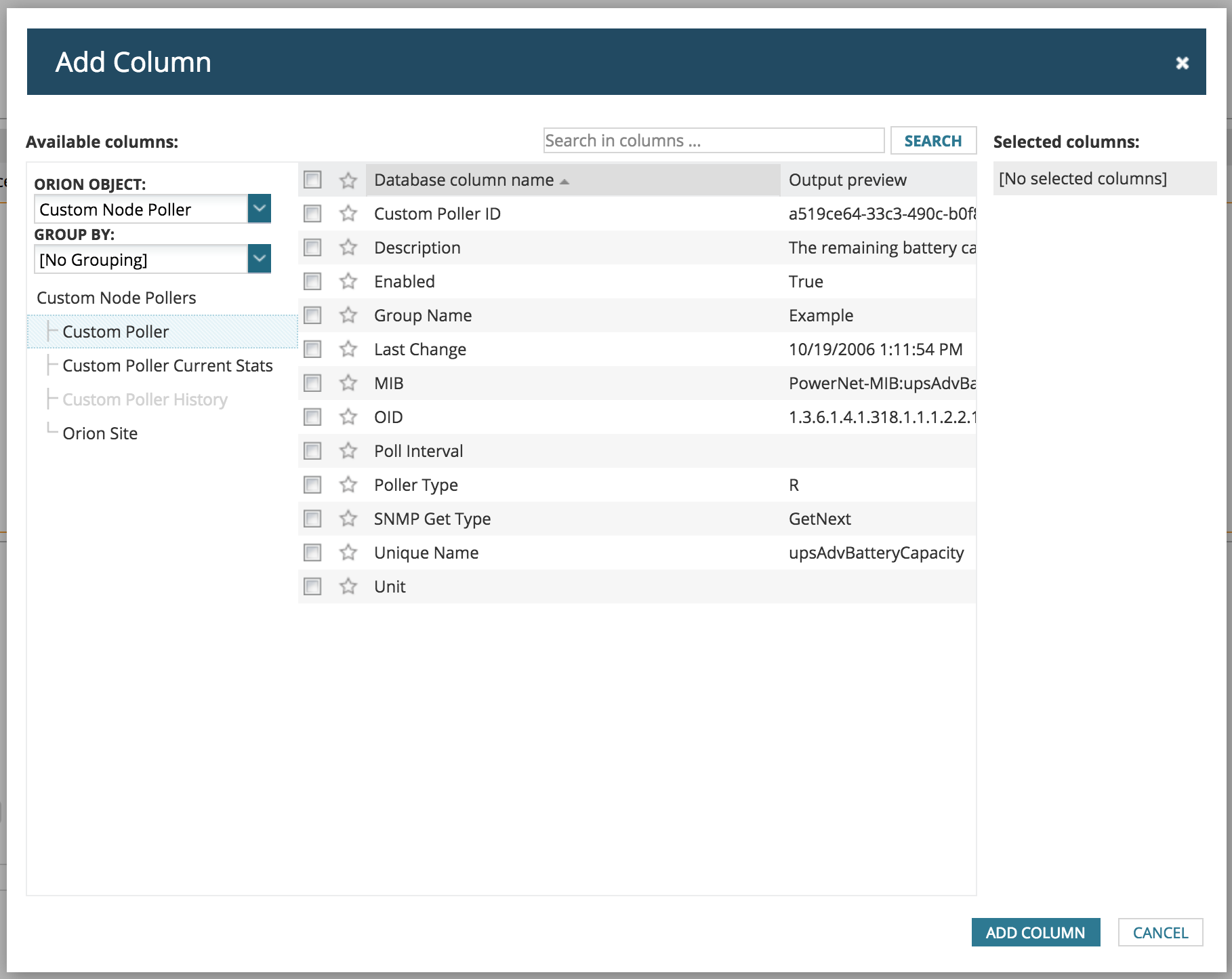This screenshot has width=1232, height=979.
Task: Mark Enabled column as favorite
Action: [x=348, y=281]
